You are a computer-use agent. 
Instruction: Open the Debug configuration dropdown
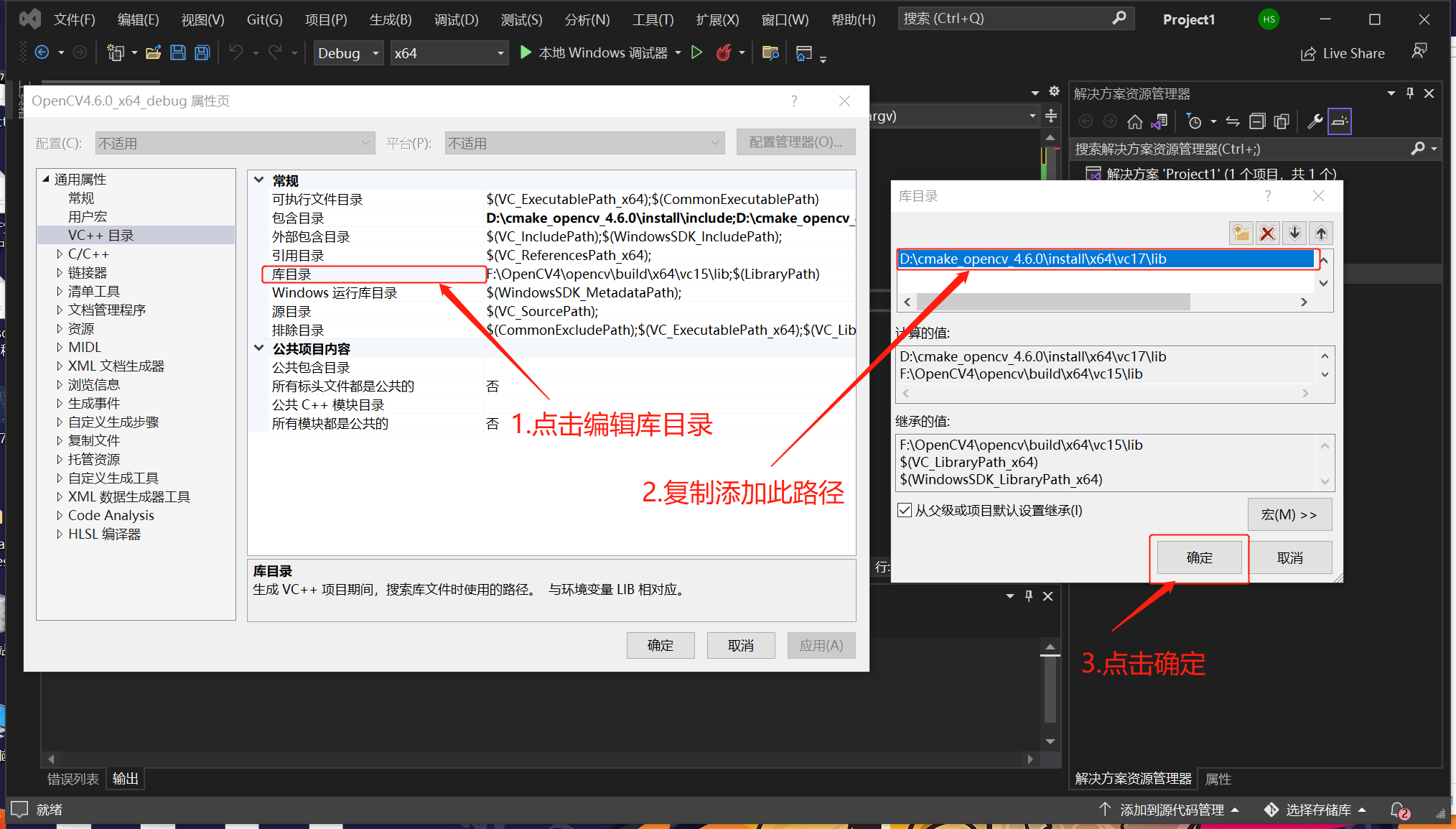click(x=349, y=53)
